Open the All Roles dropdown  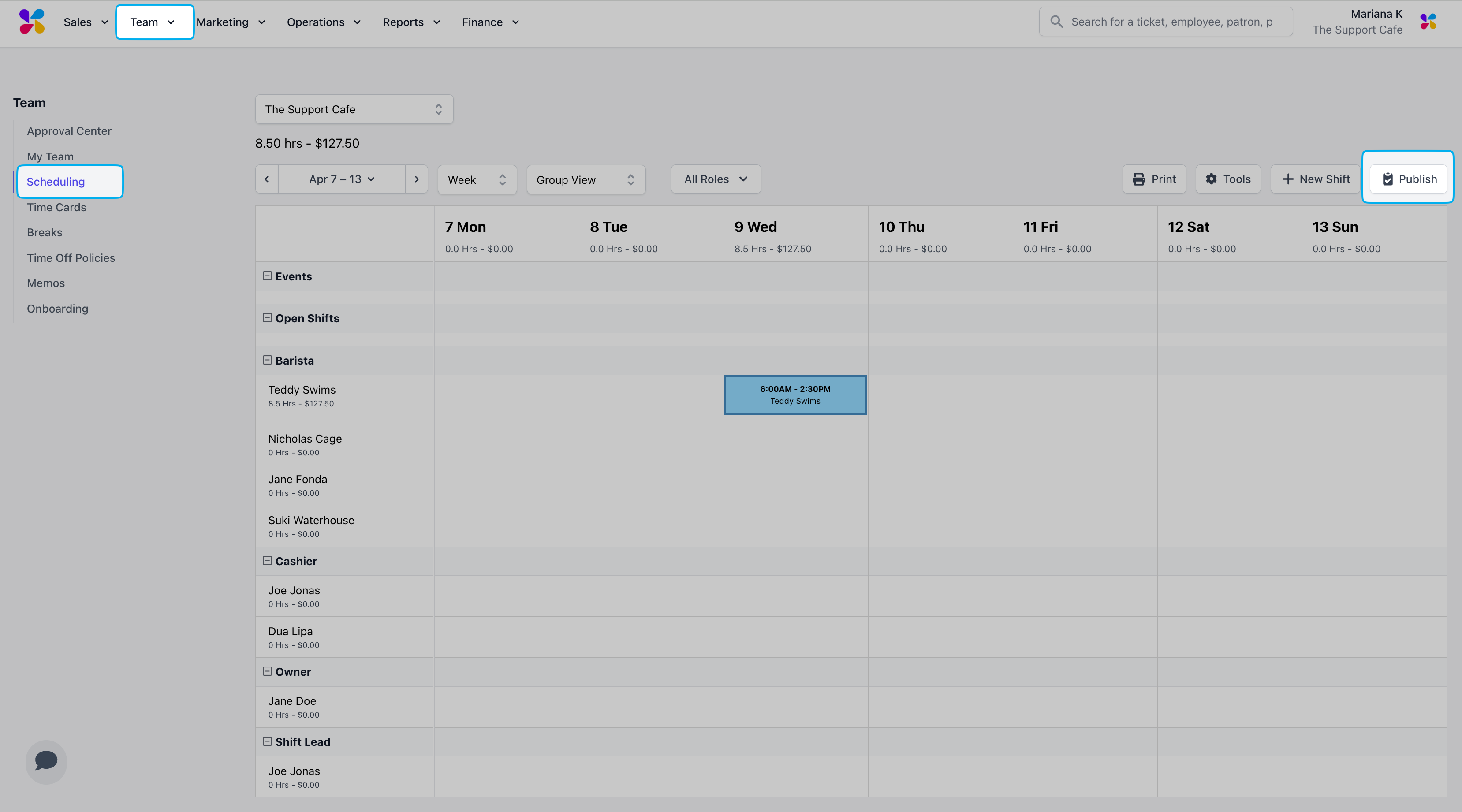[x=715, y=179]
